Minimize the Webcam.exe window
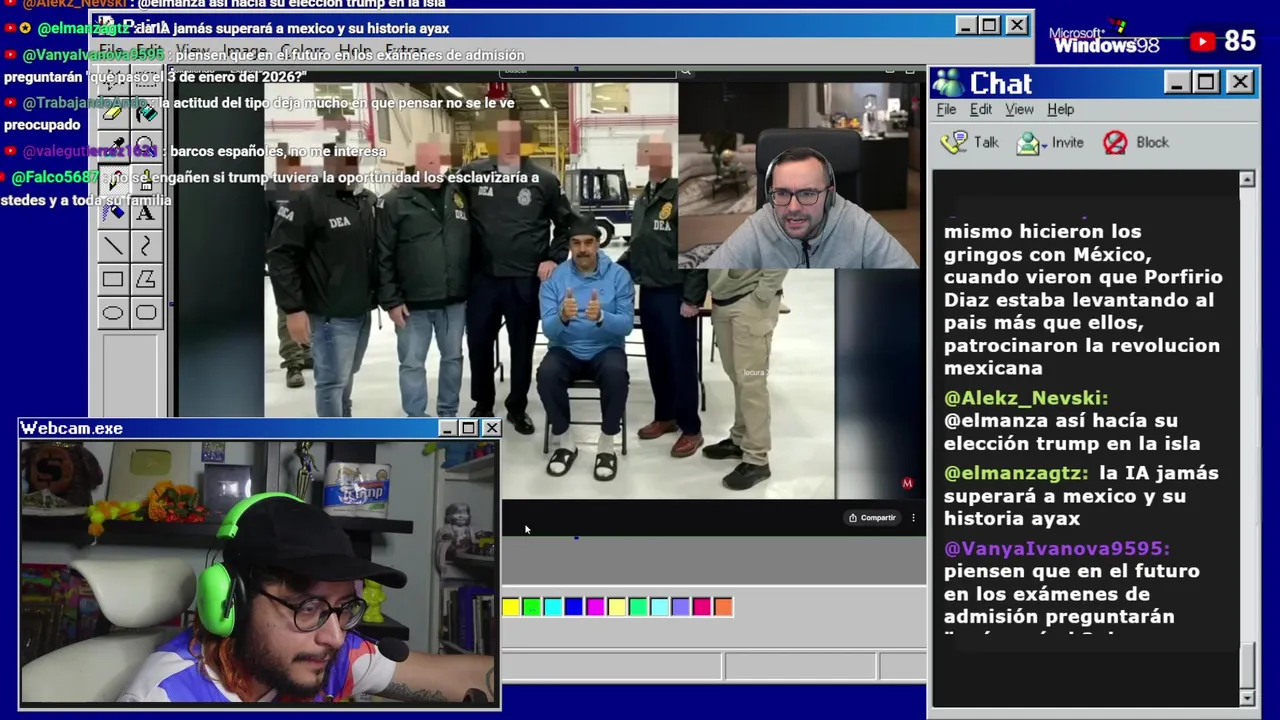Screen dimensions: 1280x720 coord(448,428)
